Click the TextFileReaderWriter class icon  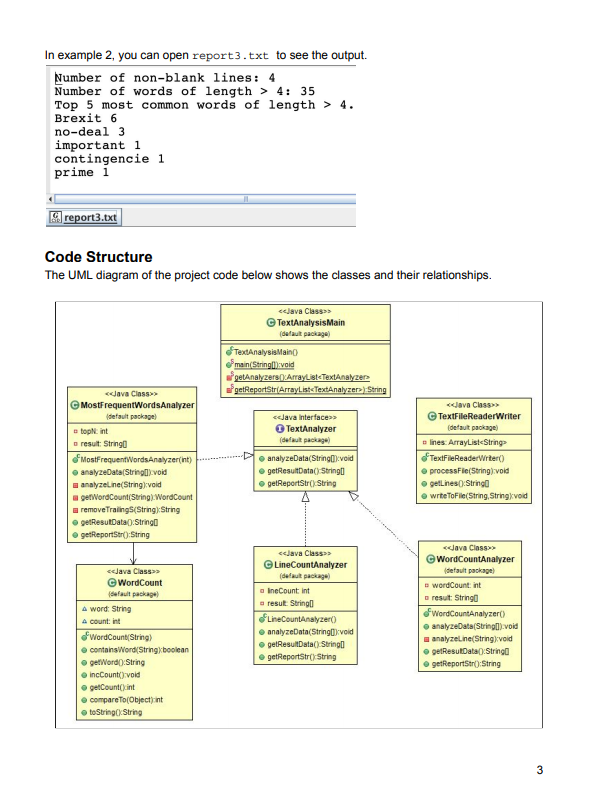point(432,416)
